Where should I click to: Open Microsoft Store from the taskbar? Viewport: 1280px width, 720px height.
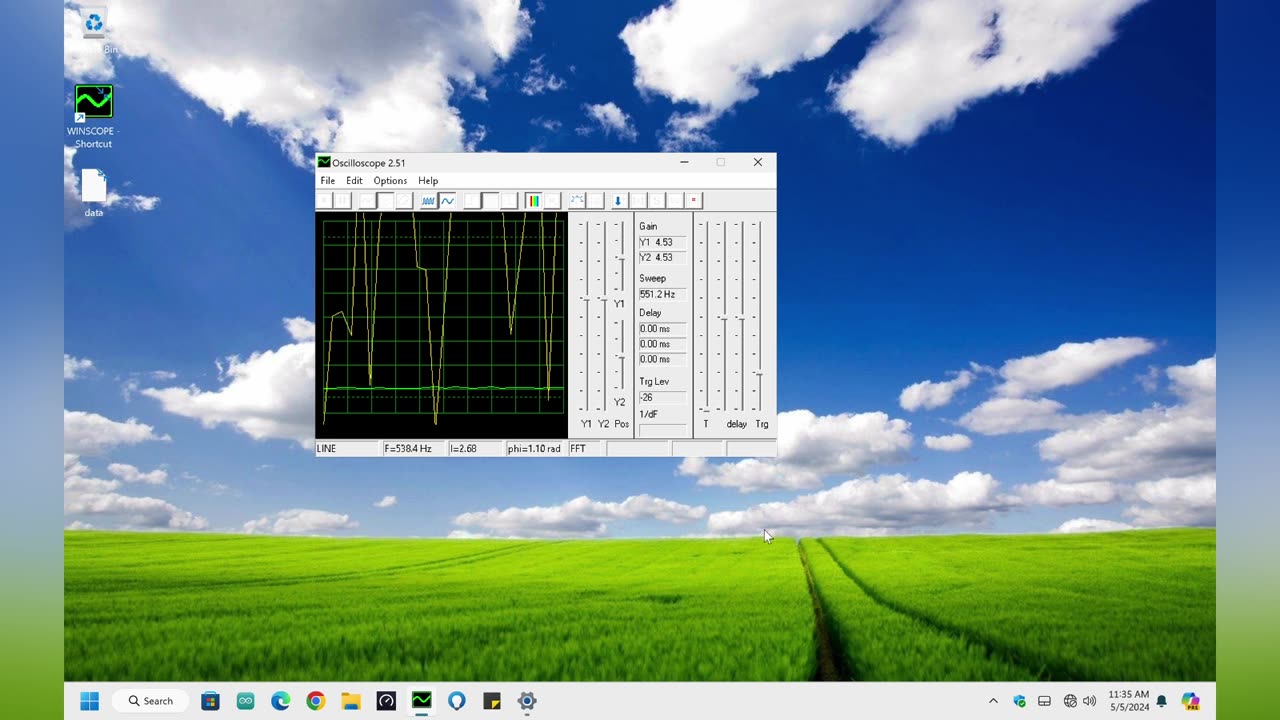210,701
